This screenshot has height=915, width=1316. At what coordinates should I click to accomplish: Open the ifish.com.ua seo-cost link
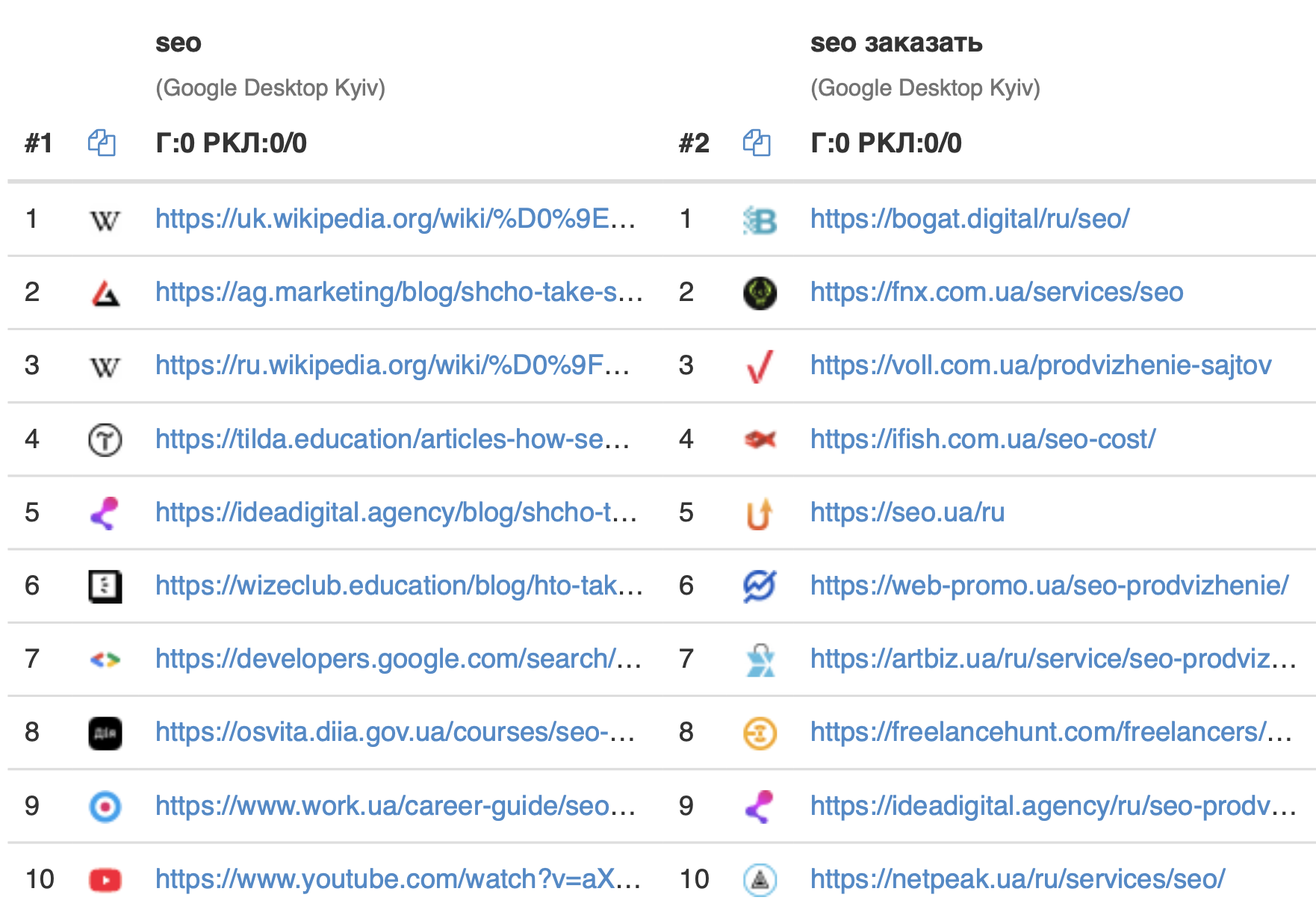click(x=982, y=439)
